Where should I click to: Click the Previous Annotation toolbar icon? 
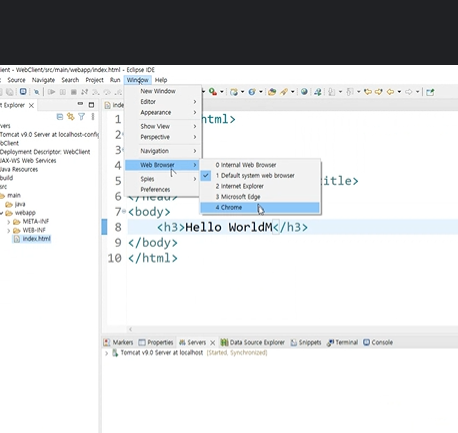click(350, 92)
